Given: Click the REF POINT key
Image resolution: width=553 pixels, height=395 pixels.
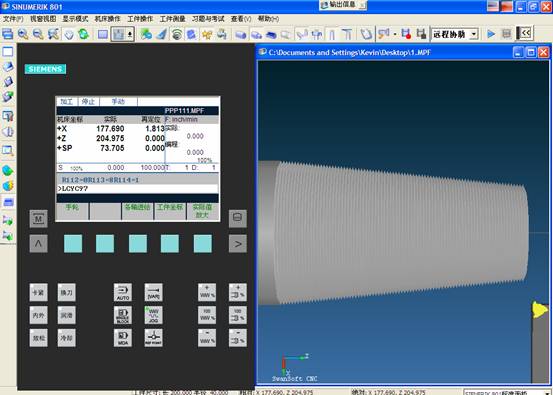Looking at the screenshot, I should click(153, 338).
